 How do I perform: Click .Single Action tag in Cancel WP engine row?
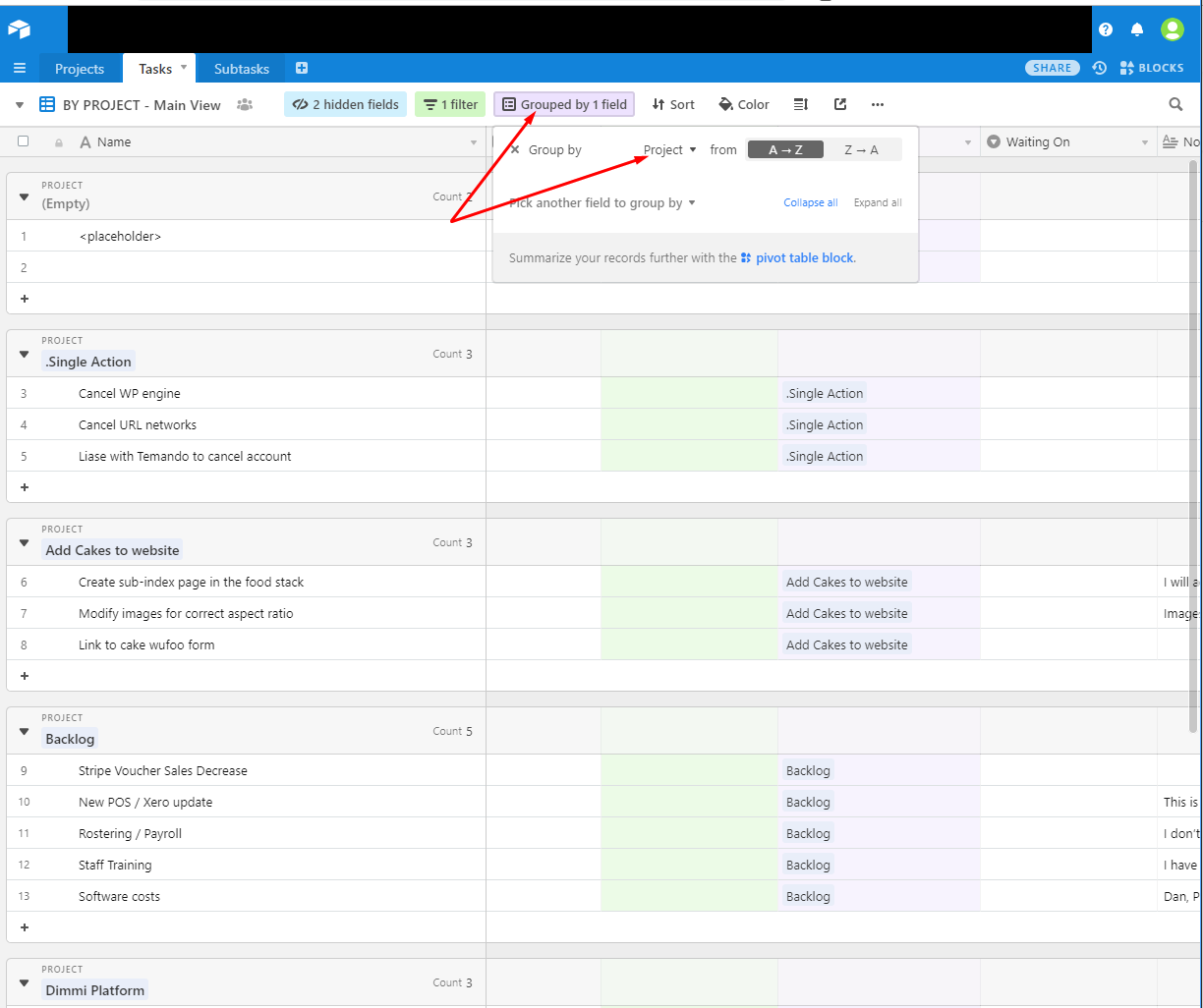(825, 393)
